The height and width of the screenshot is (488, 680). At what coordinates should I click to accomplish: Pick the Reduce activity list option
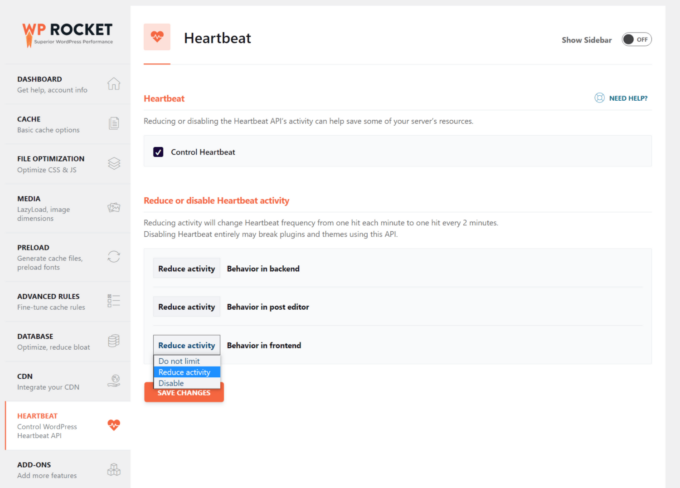coord(186,372)
